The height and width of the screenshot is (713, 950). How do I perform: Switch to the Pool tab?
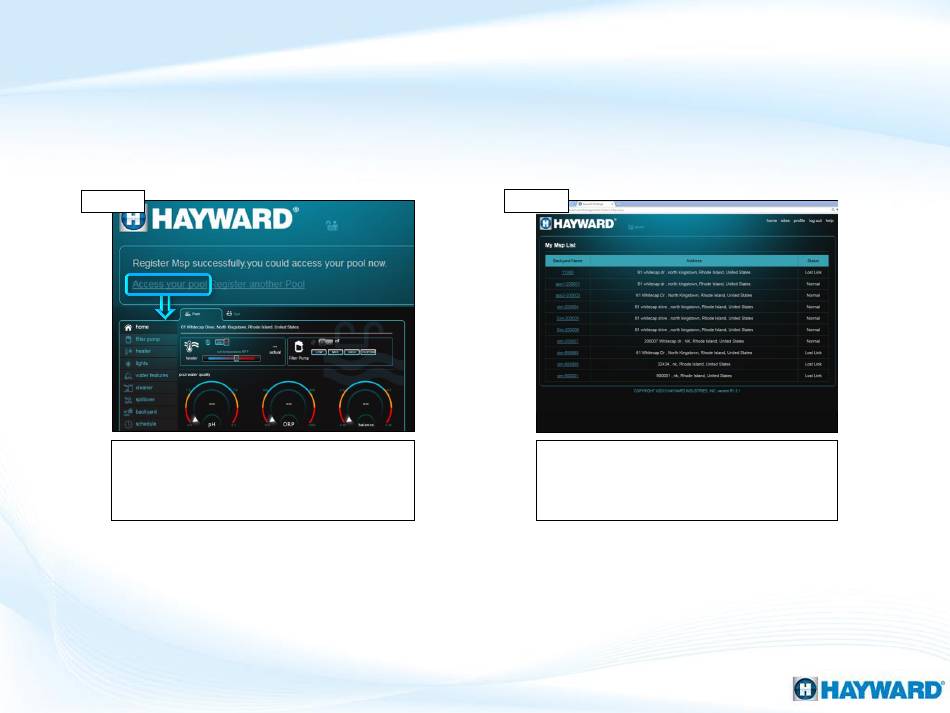point(201,314)
